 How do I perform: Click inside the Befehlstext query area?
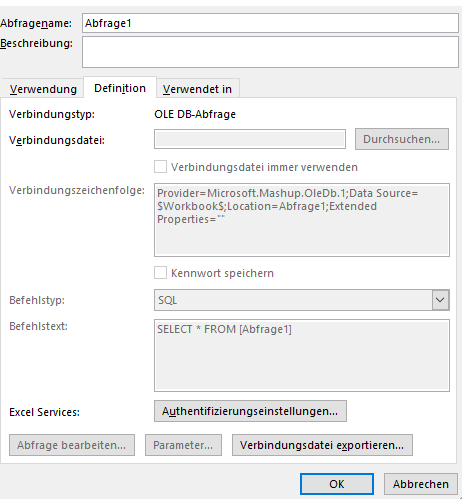point(302,355)
